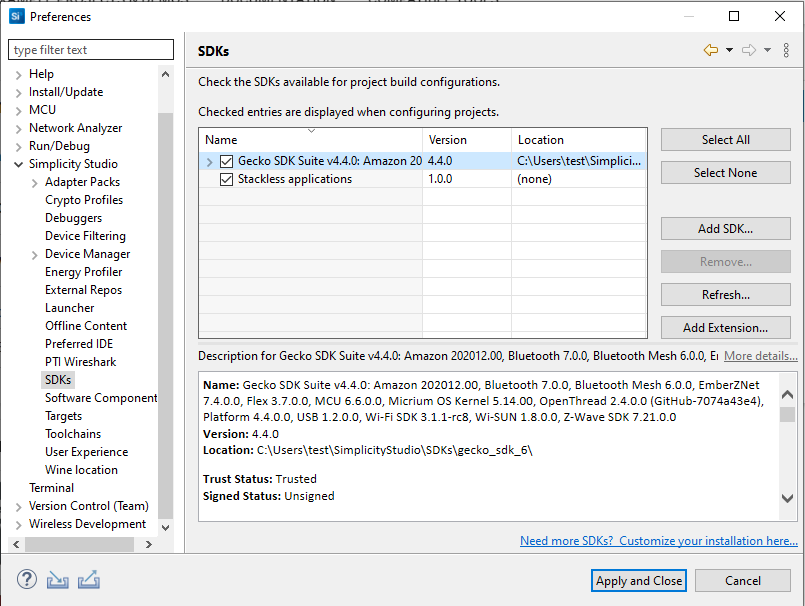Image resolution: width=805 pixels, height=606 pixels.
Task: Click the type filter text field
Action: (x=90, y=49)
